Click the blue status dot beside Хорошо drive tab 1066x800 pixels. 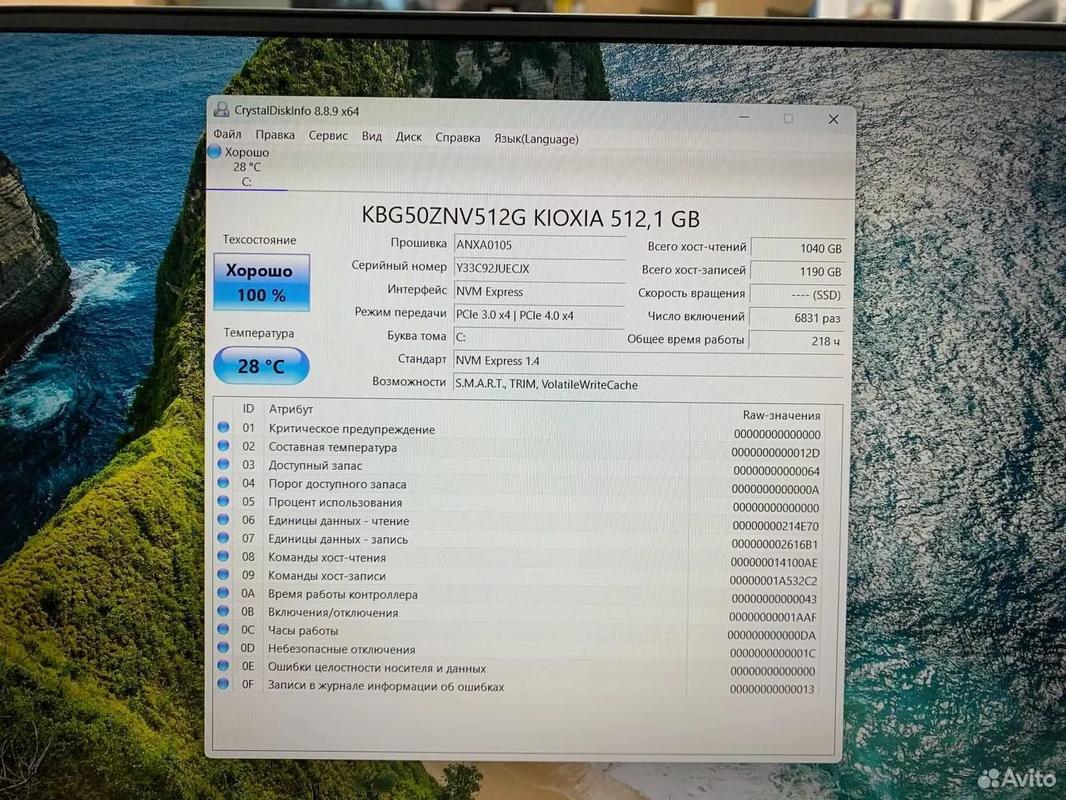[215, 152]
